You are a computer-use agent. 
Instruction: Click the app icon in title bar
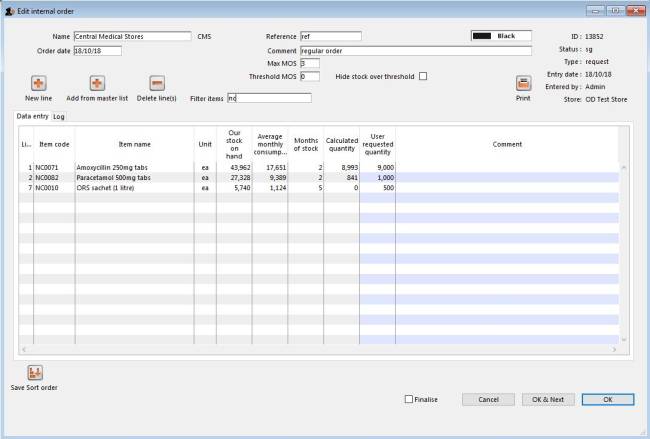pos(10,9)
